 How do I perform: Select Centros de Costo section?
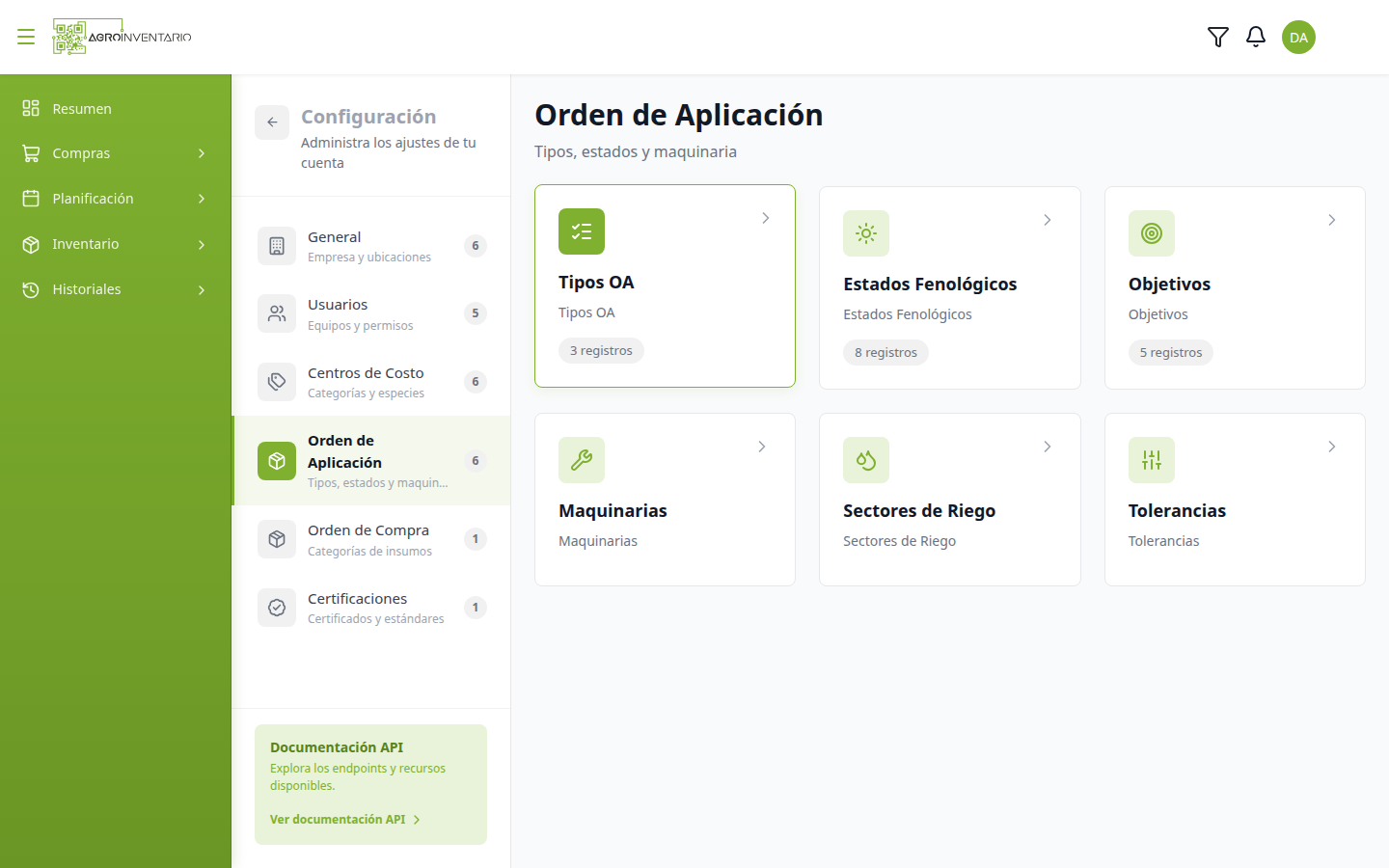pyautogui.click(x=371, y=382)
